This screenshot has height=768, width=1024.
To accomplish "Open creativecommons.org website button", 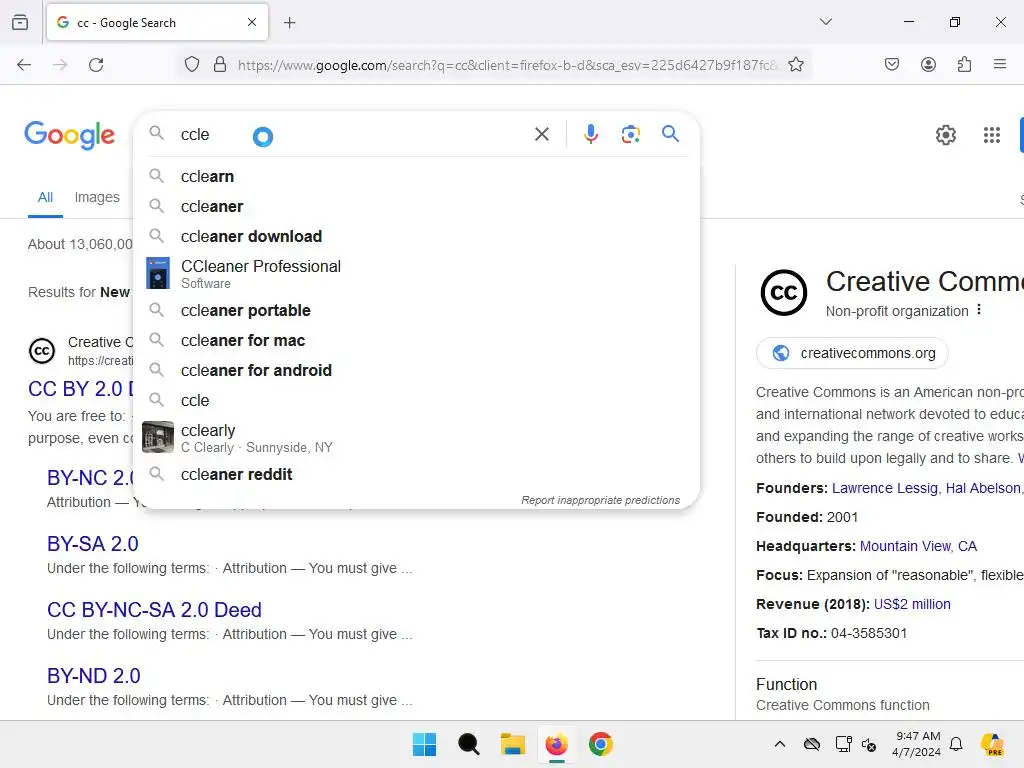I will coord(852,353).
